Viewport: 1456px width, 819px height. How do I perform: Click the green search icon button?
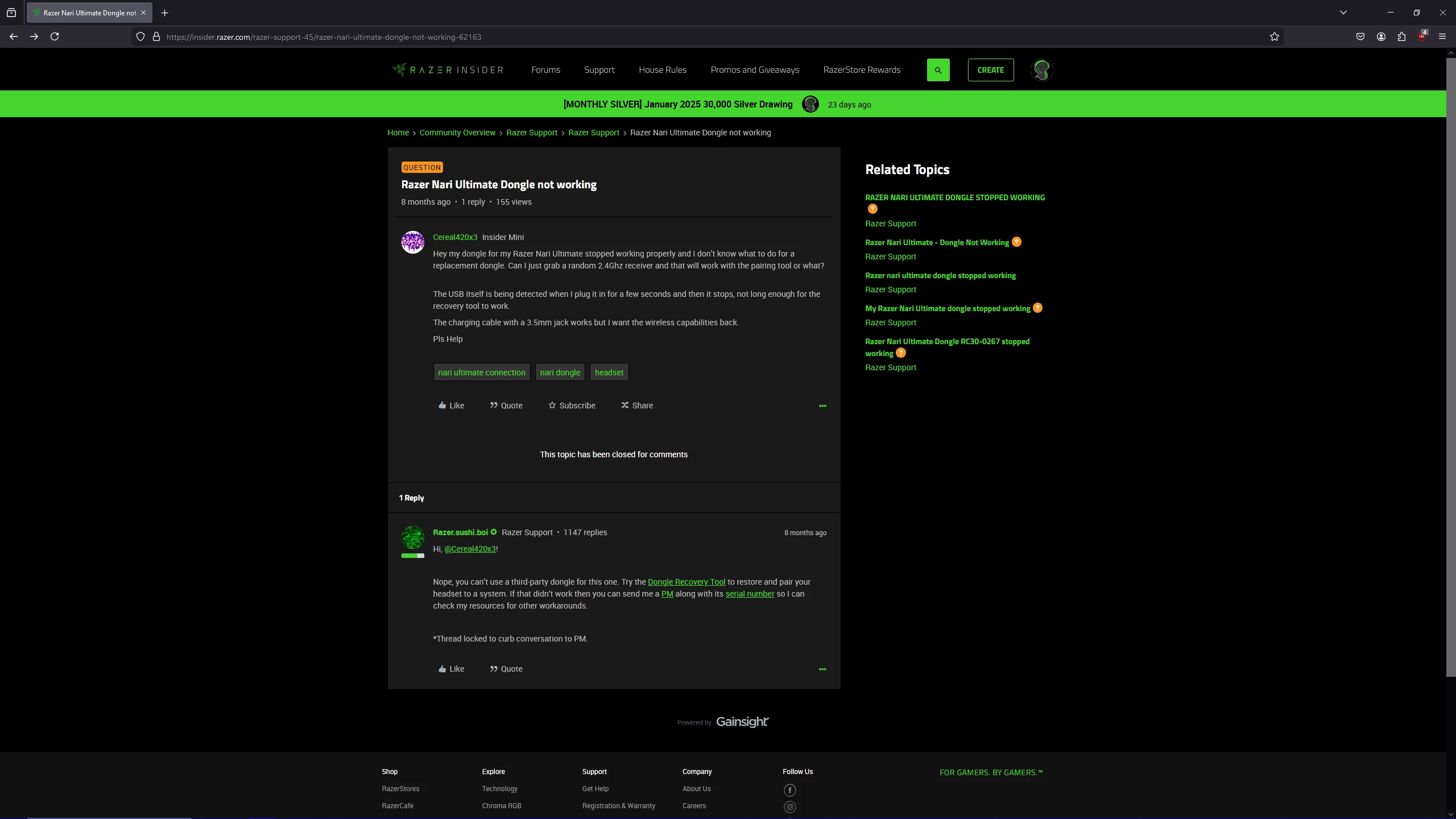coord(938,70)
